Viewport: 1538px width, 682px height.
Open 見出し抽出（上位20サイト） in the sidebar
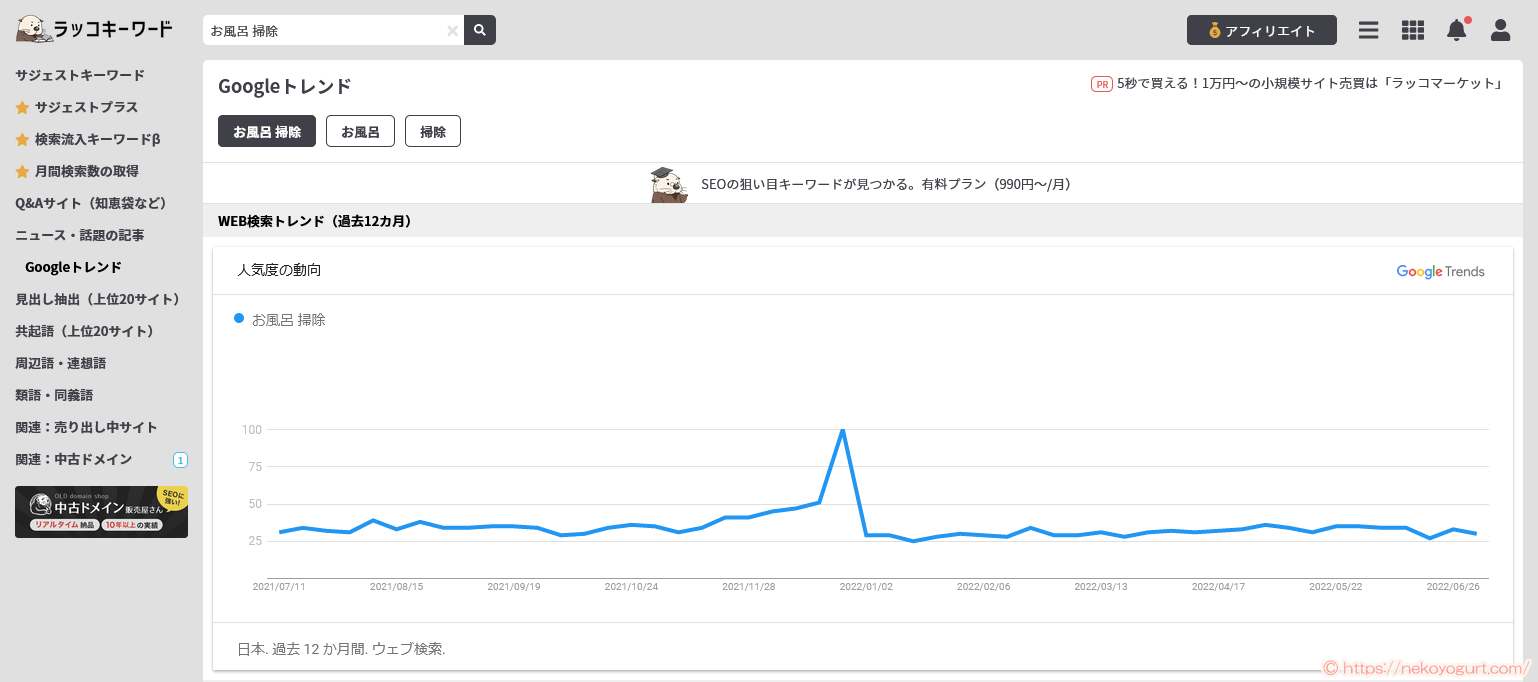(98, 299)
